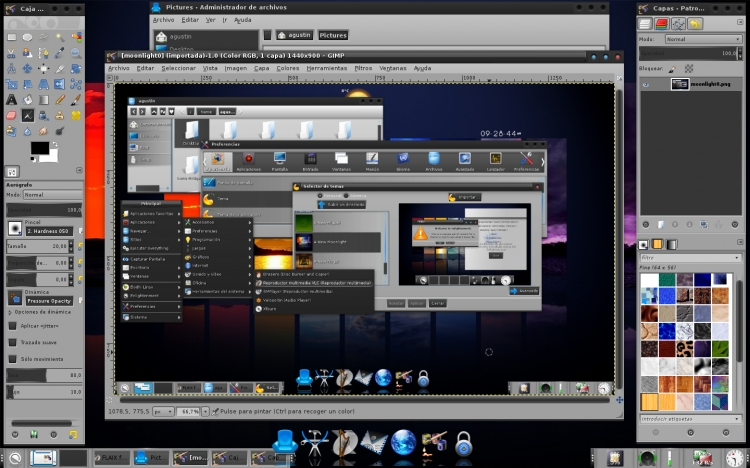Image resolution: width=750 pixels, height=468 pixels.
Task: Select the Paths tool
Action: click(44, 53)
